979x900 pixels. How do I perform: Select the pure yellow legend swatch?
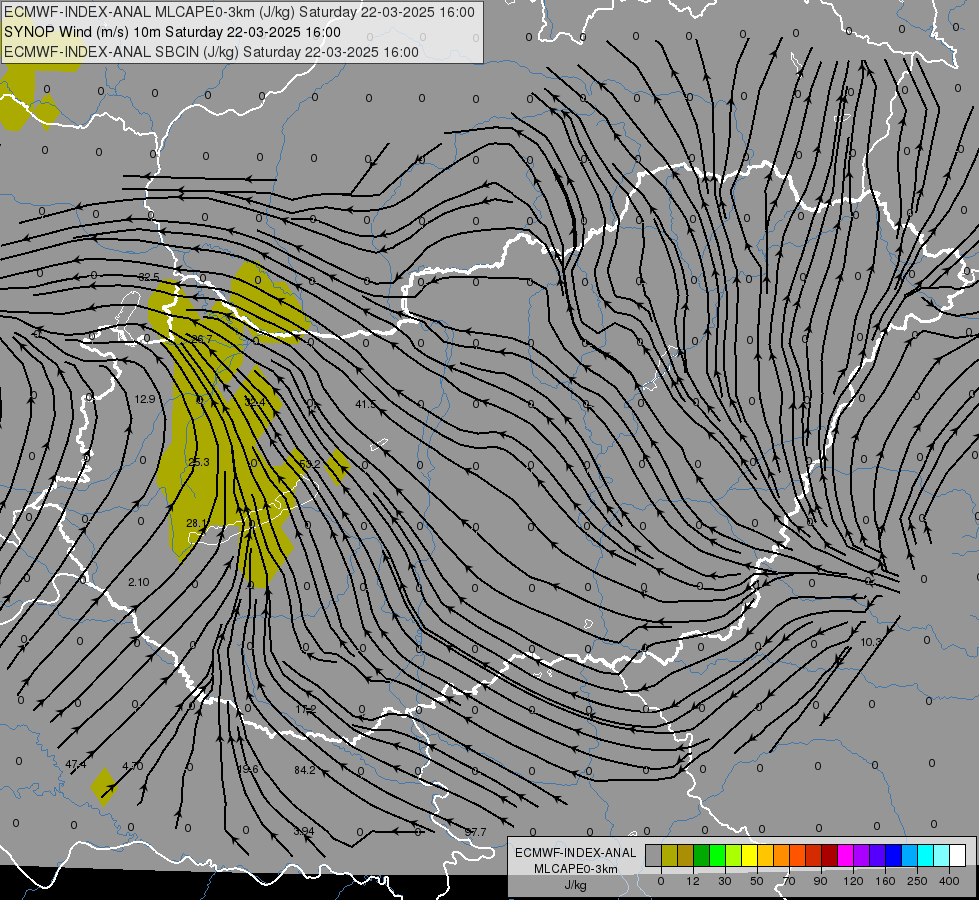click(x=749, y=855)
